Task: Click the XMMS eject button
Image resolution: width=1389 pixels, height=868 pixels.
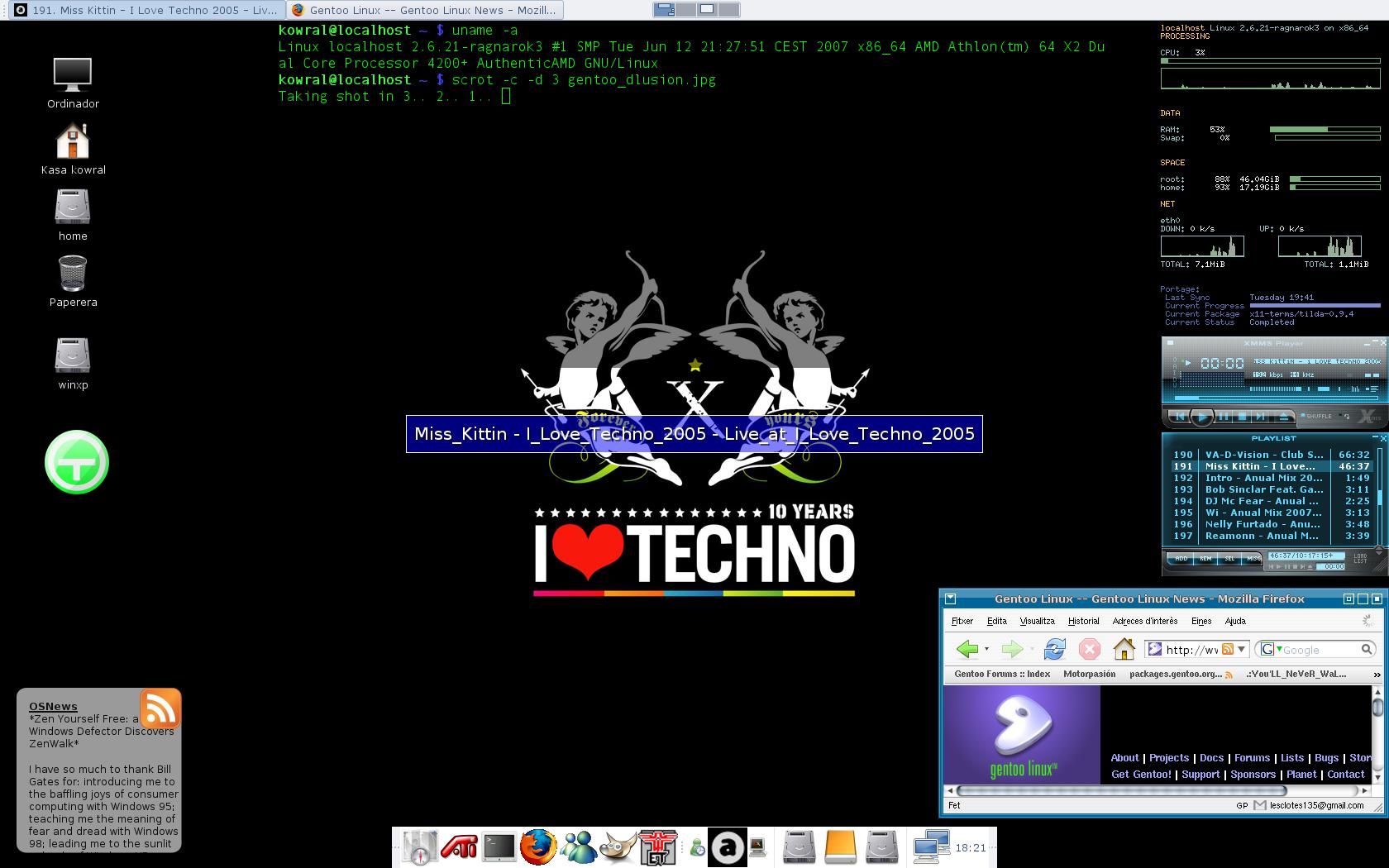Action: 1284,417
